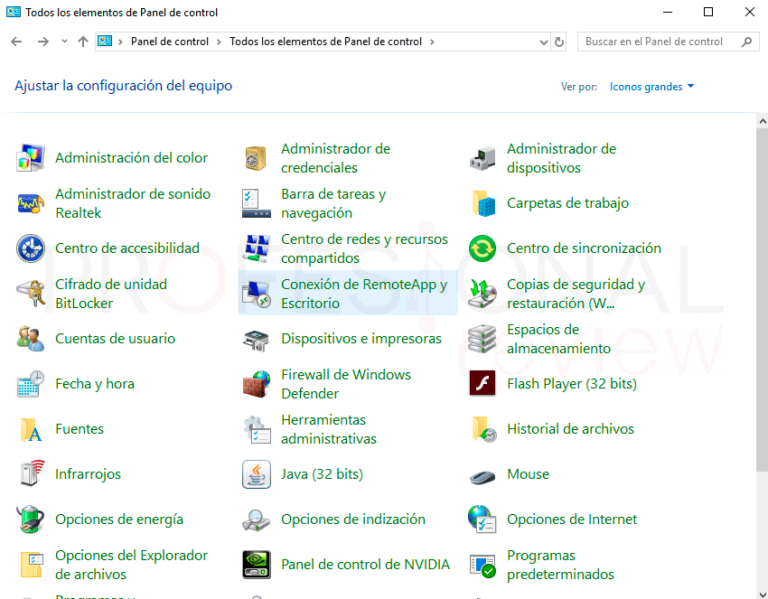
Task: Open the Barra de tareas y navegación icon
Action: click(256, 203)
